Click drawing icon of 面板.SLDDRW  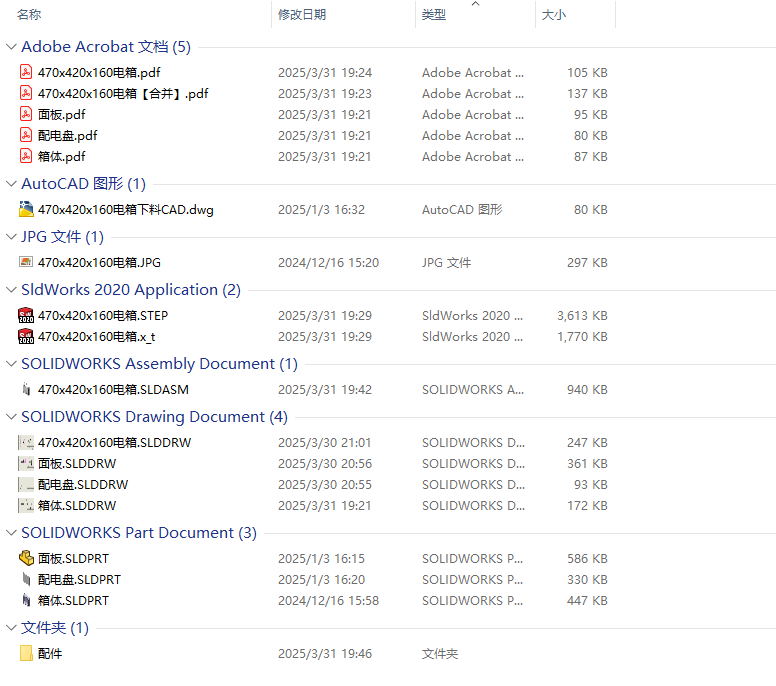pyautogui.click(x=26, y=463)
